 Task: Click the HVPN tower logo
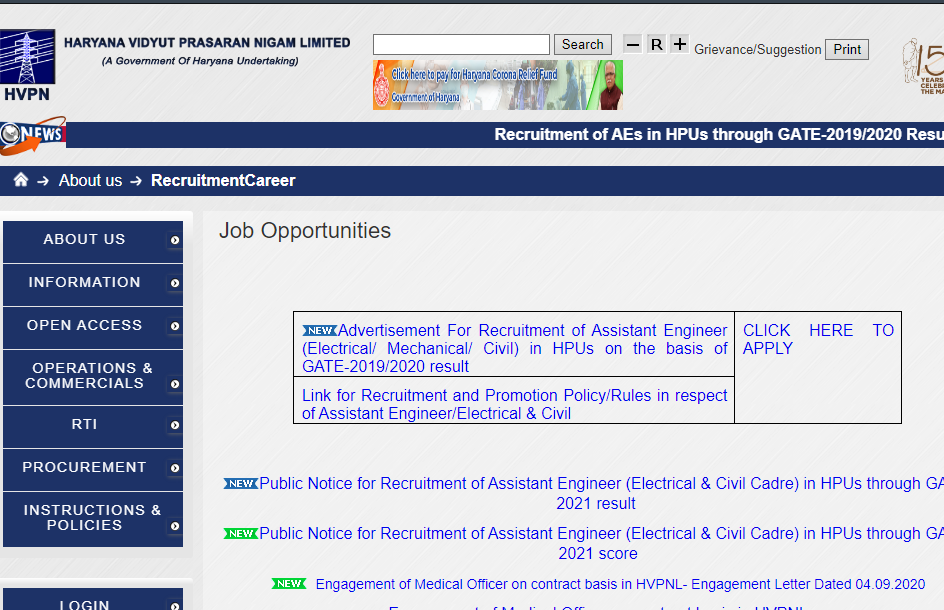pyautogui.click(x=28, y=65)
